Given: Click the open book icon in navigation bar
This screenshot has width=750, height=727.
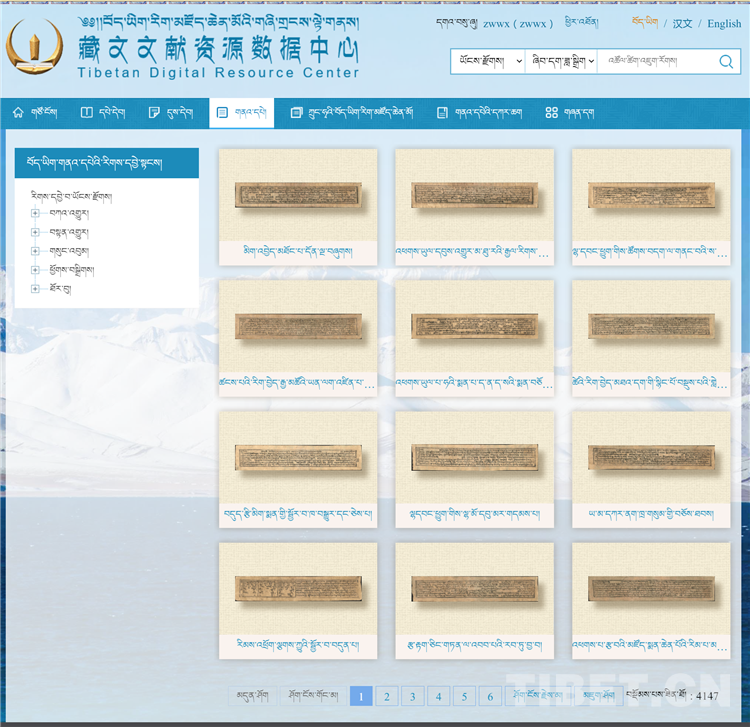Looking at the screenshot, I should 86,113.
